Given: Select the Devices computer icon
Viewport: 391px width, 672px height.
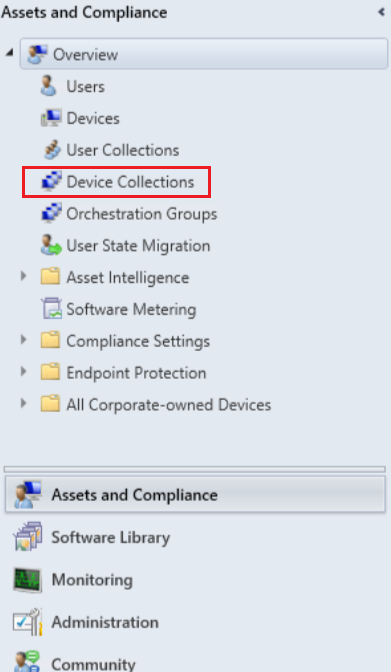Looking at the screenshot, I should pyautogui.click(x=51, y=118).
